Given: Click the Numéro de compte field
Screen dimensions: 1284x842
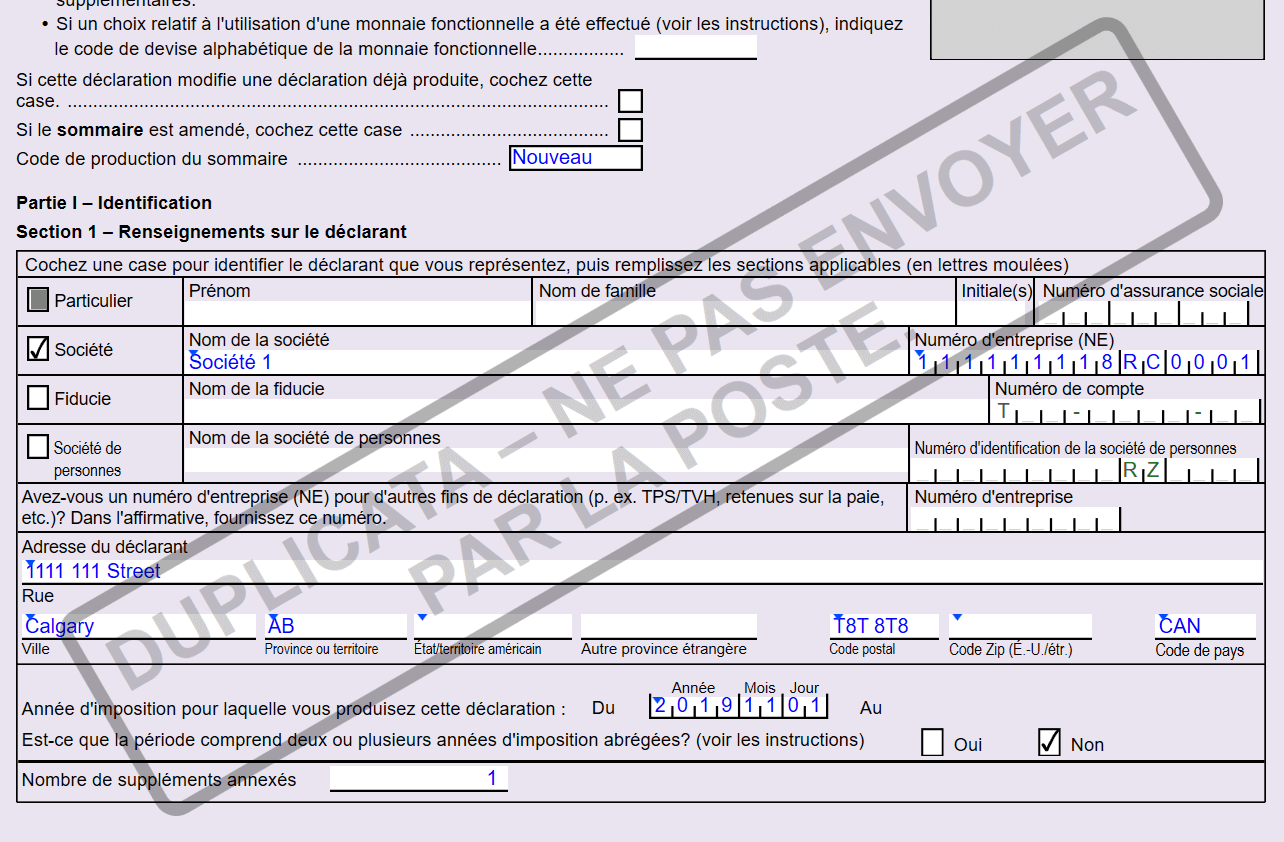Looking at the screenshot, I should tap(1127, 411).
